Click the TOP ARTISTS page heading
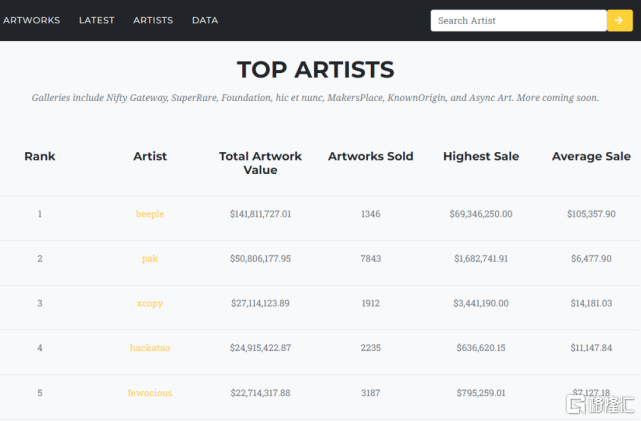641x421 pixels. [x=315, y=69]
